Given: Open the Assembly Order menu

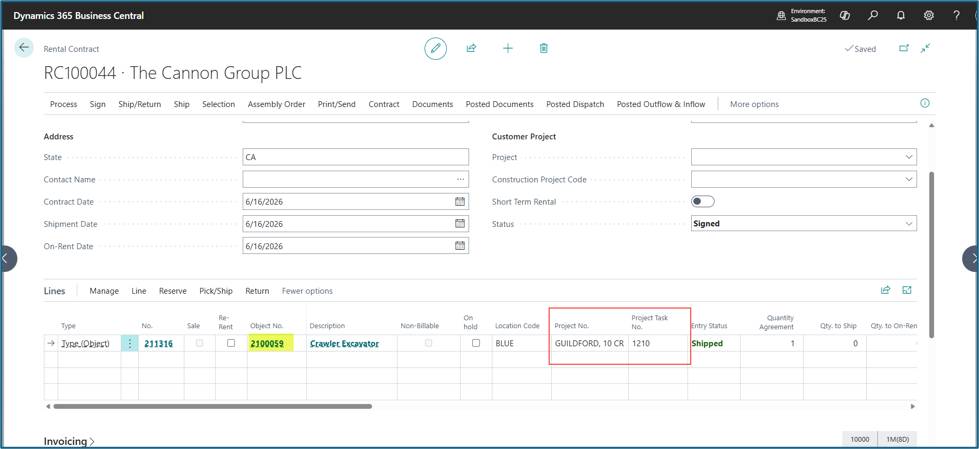Looking at the screenshot, I should 277,104.
